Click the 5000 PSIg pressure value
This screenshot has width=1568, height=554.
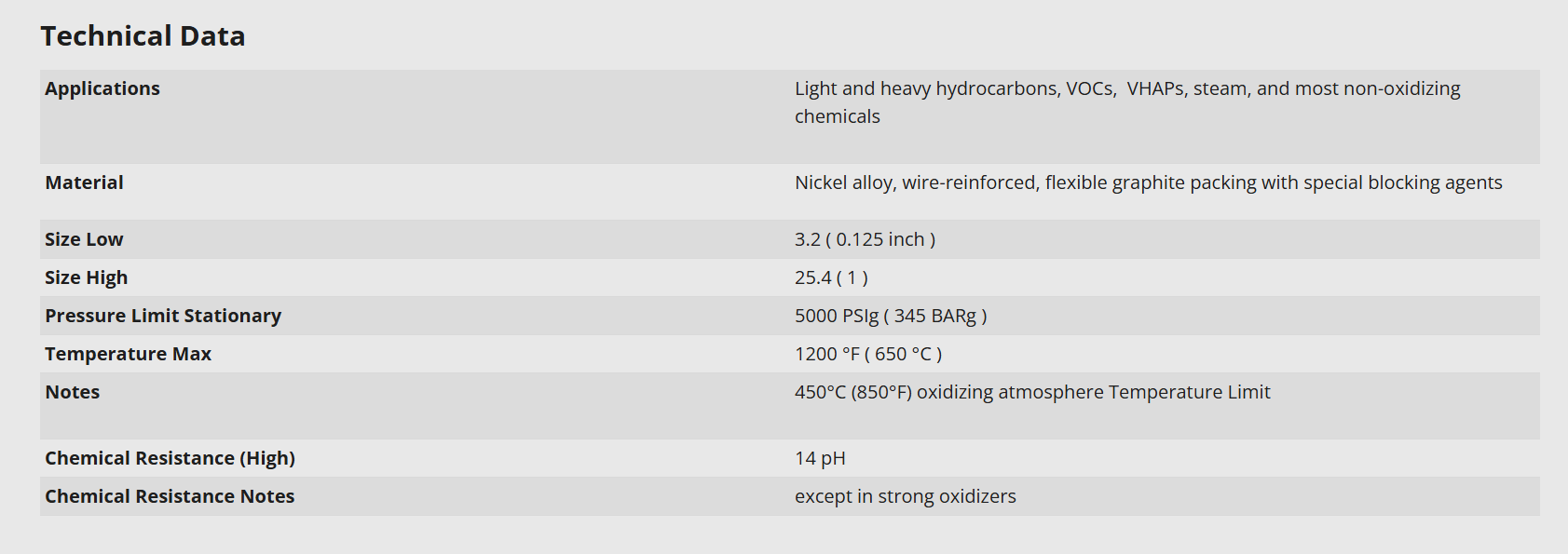tap(891, 316)
